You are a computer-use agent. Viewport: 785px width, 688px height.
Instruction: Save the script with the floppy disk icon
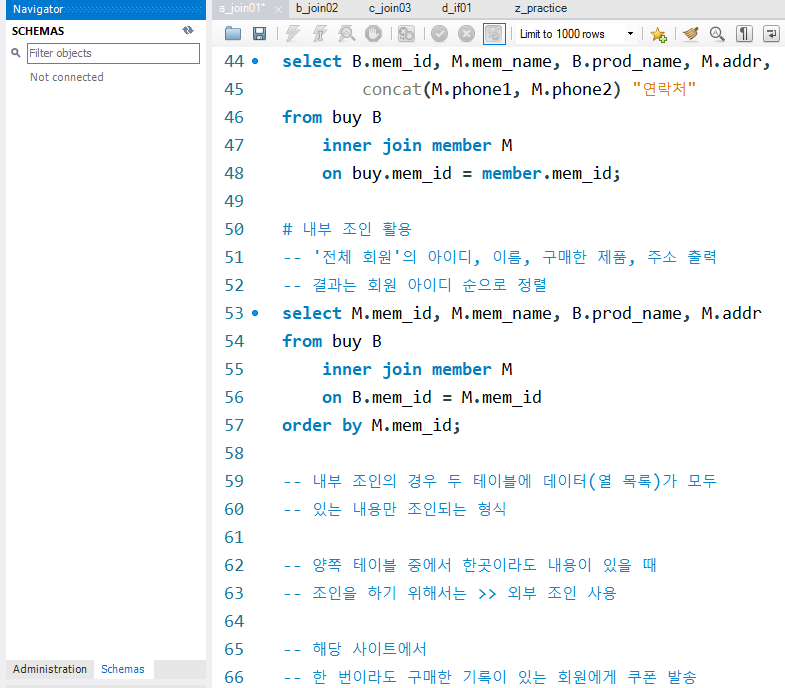pyautogui.click(x=259, y=34)
